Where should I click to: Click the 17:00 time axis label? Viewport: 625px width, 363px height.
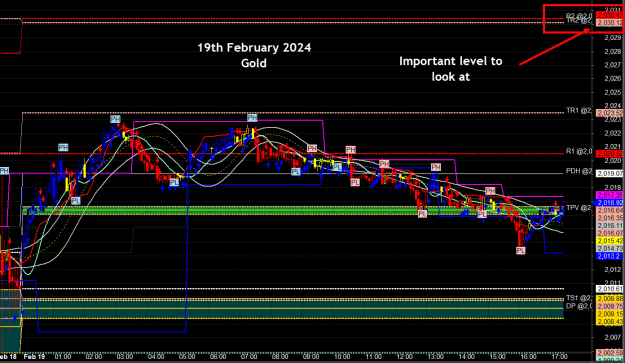(x=559, y=356)
